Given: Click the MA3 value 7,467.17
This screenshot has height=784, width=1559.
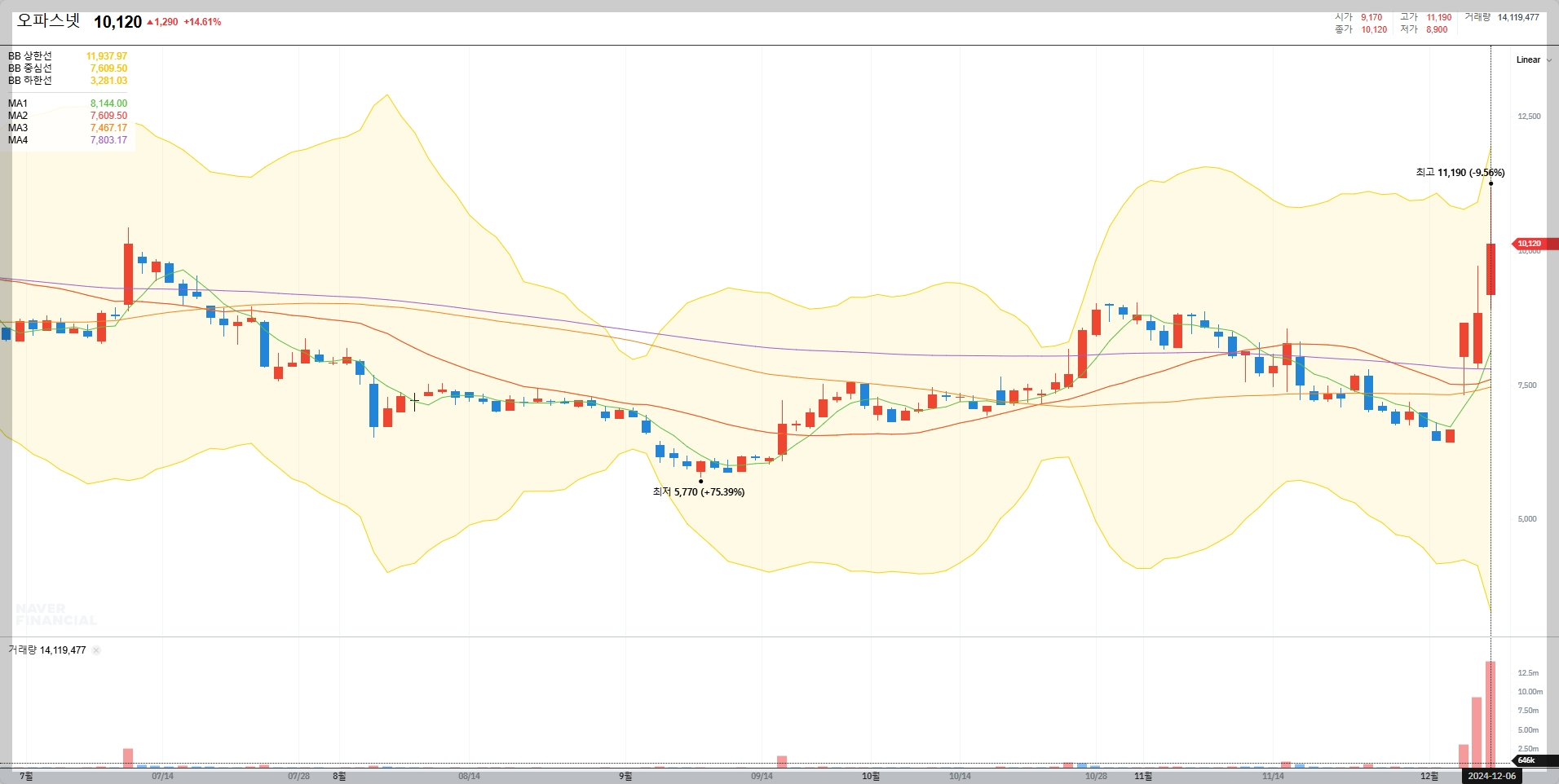Looking at the screenshot, I should [x=108, y=128].
